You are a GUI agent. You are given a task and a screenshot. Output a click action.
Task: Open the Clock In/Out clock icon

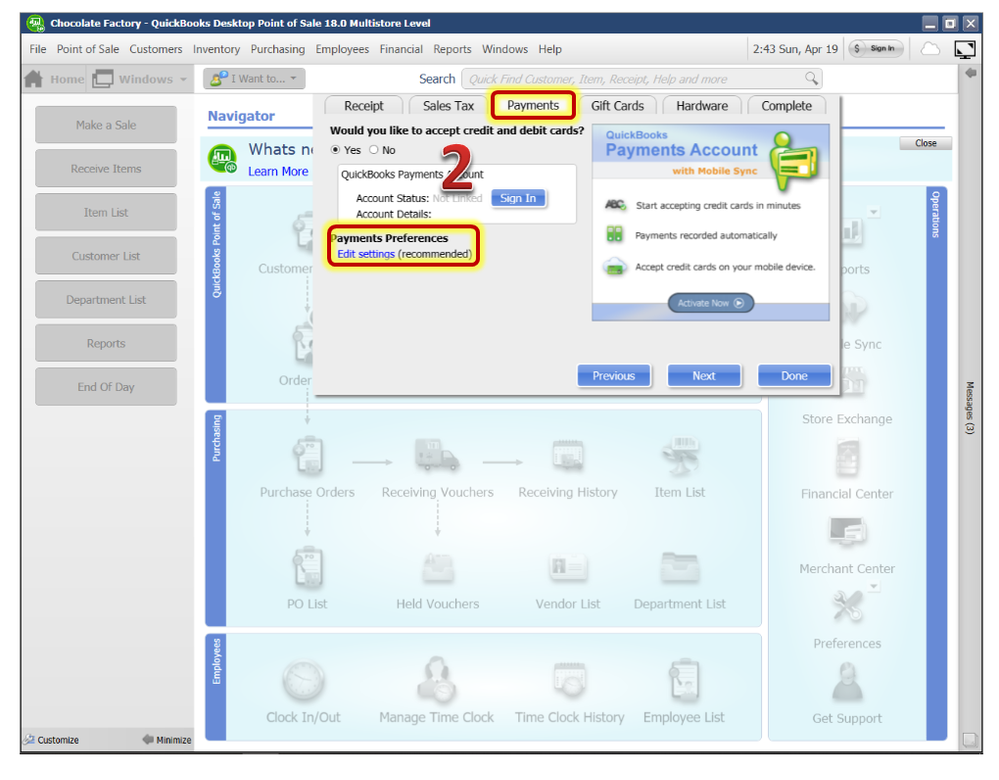[304, 681]
